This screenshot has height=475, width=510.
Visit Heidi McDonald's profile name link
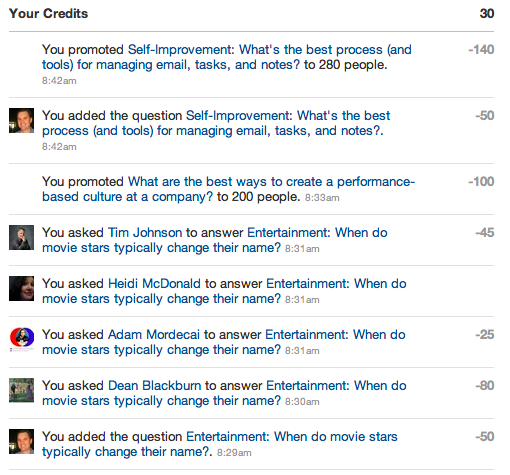[154, 283]
